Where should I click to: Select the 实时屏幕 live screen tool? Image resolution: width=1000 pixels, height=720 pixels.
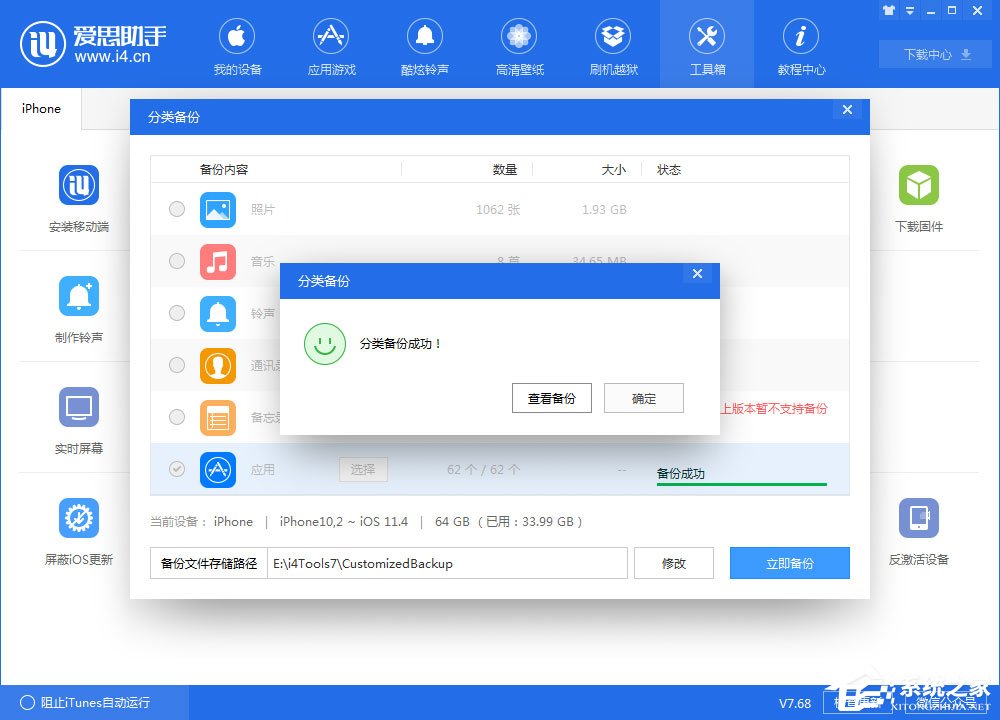click(x=79, y=418)
